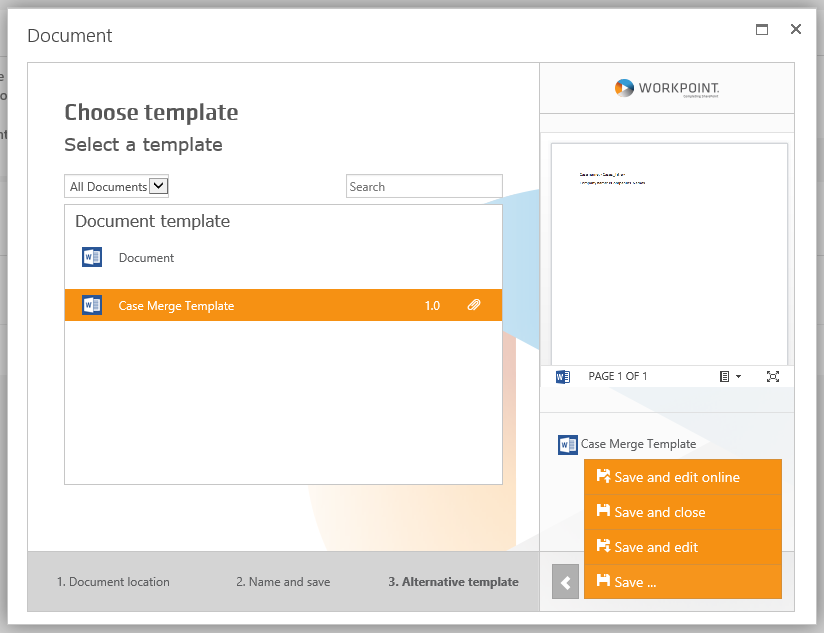Image resolution: width=824 pixels, height=633 pixels.
Task: Select the Document template
Action: click(283, 257)
